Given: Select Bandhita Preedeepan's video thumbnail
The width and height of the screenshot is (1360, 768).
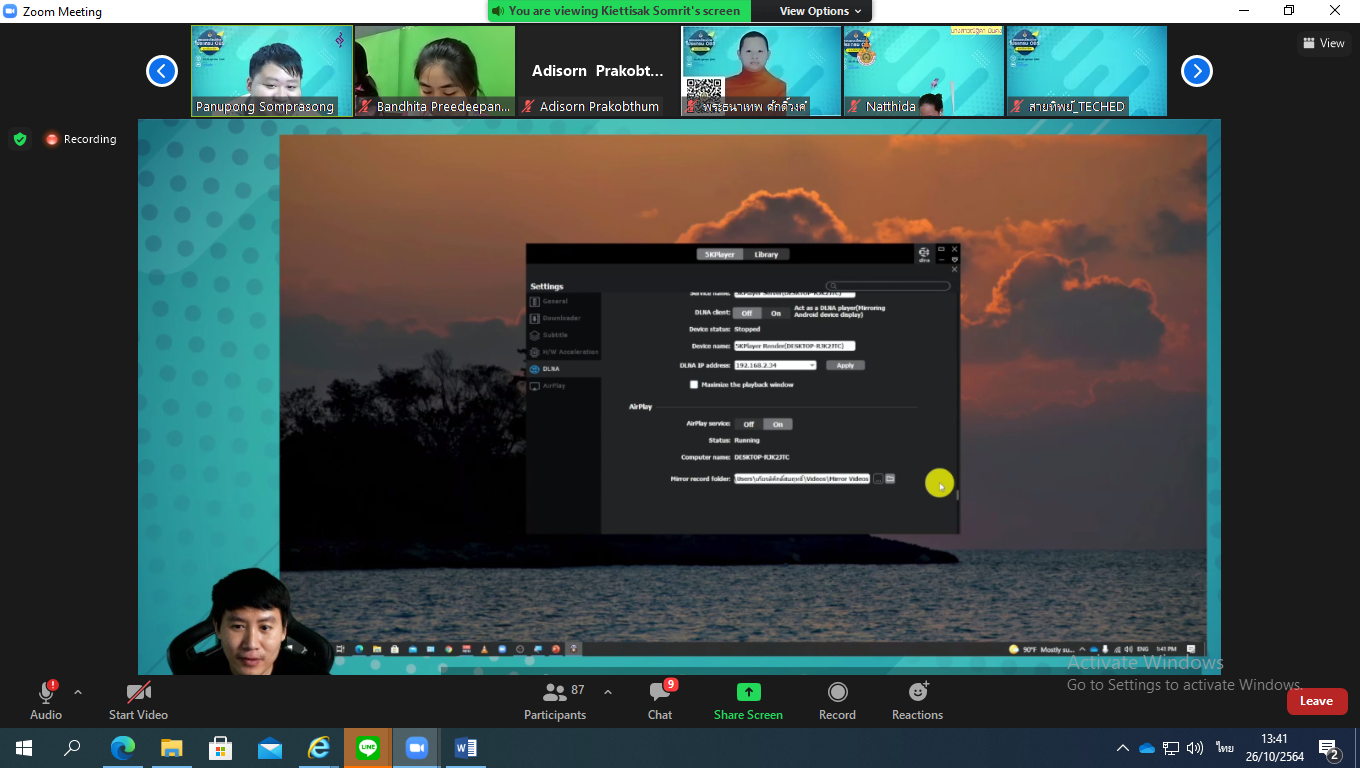Looking at the screenshot, I should click(x=435, y=71).
